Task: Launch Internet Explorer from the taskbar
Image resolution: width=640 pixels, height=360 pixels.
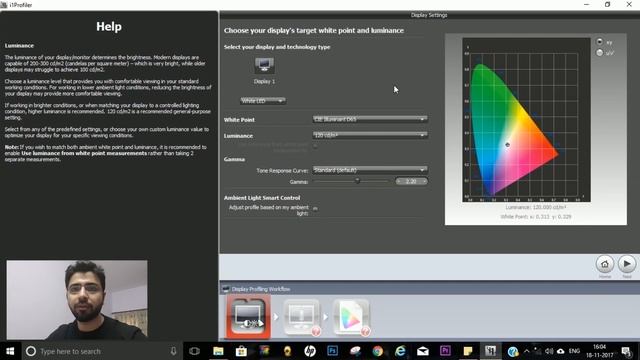Action: click(x=400, y=351)
